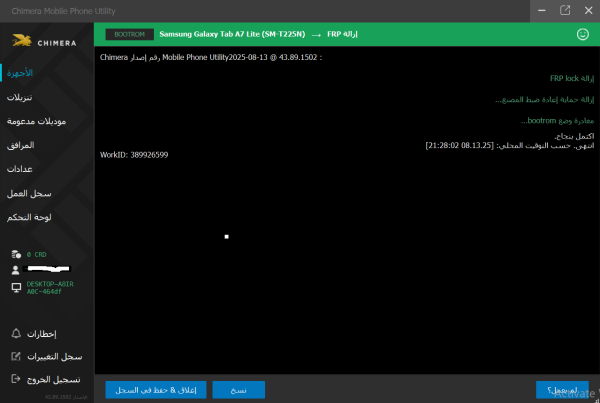Click the bootrom مغادرة وضع log line
The width and height of the screenshot is (600, 403).
pos(558,121)
